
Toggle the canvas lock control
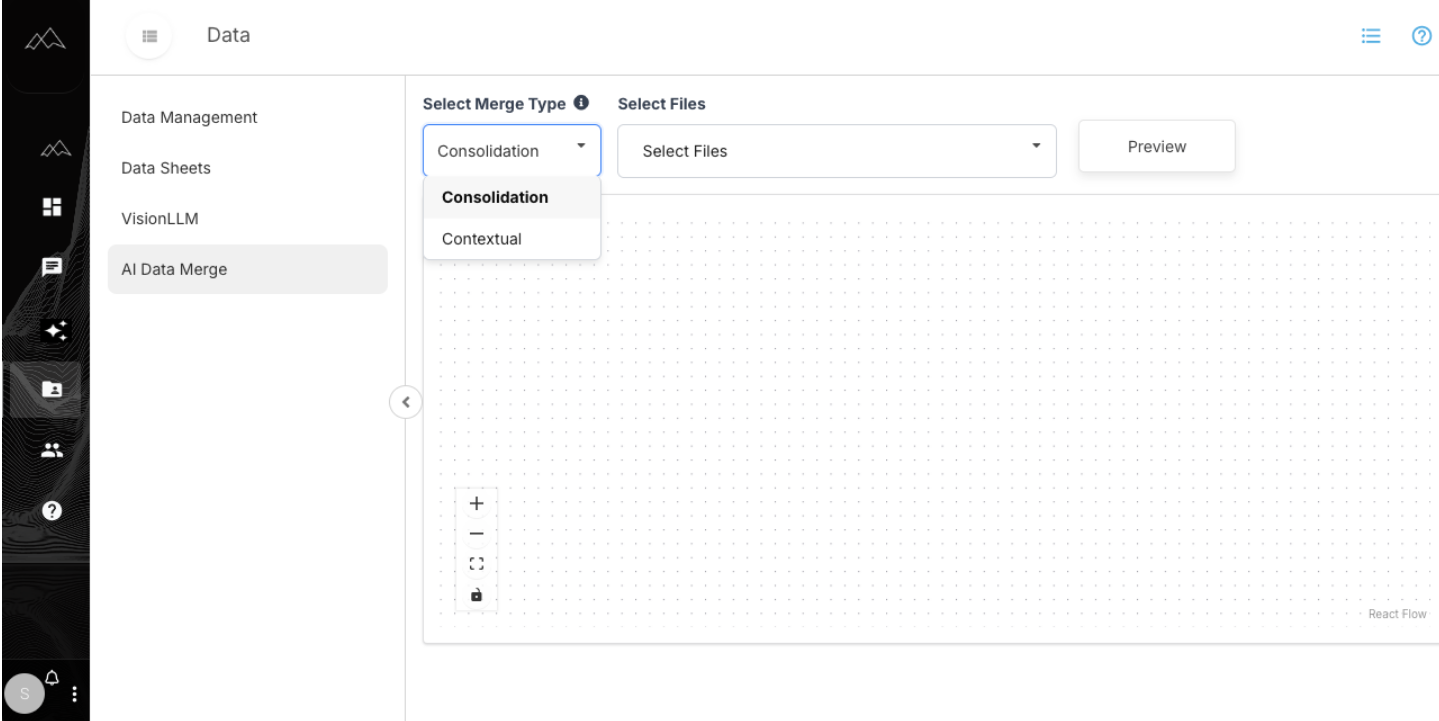pyautogui.click(x=477, y=594)
